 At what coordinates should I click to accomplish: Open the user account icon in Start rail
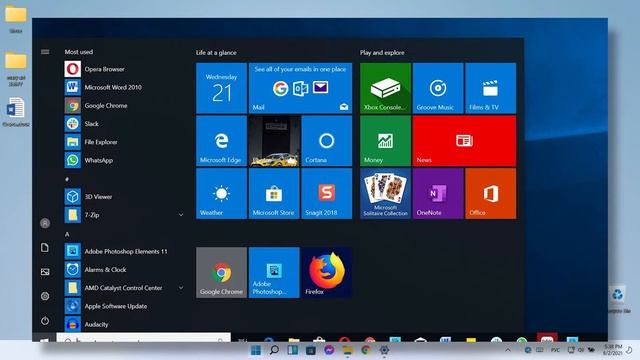(x=45, y=223)
